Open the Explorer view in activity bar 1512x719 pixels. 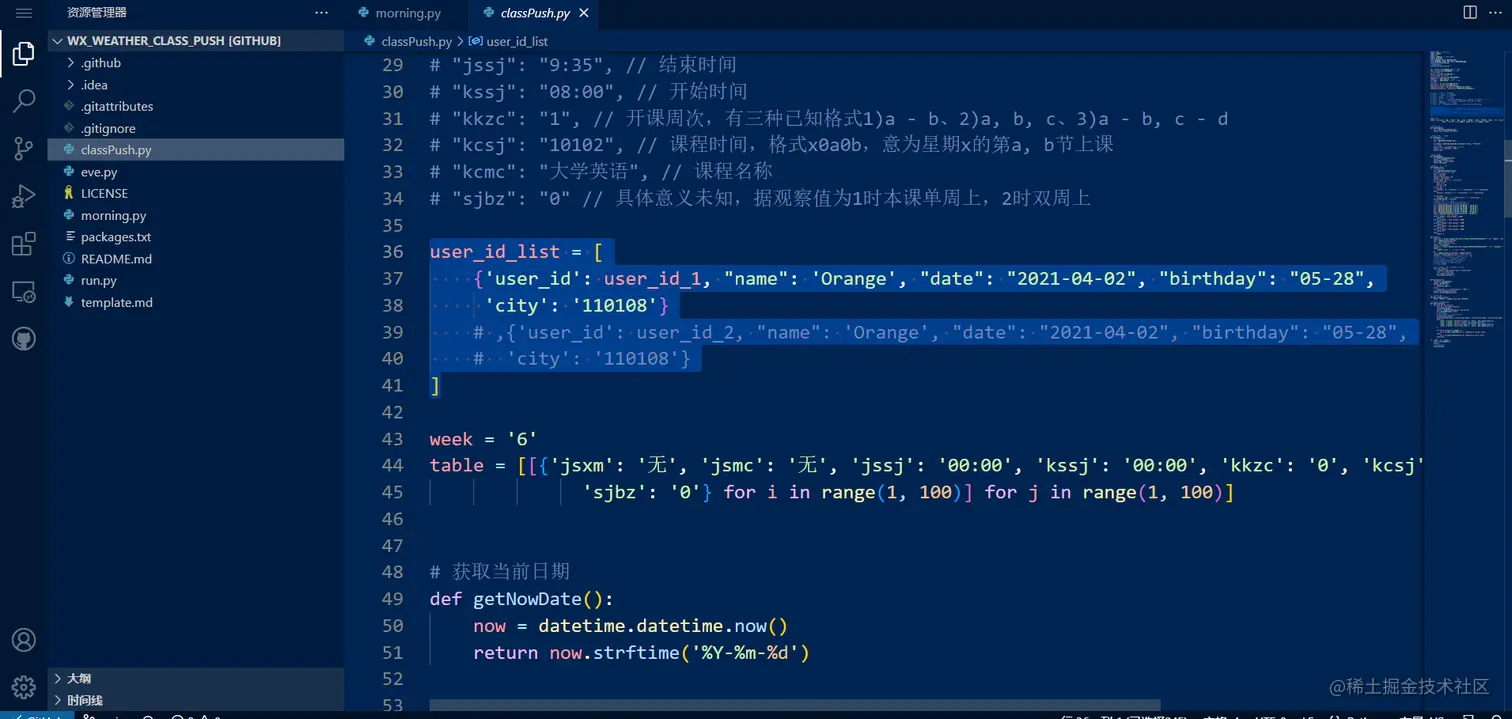[24, 54]
